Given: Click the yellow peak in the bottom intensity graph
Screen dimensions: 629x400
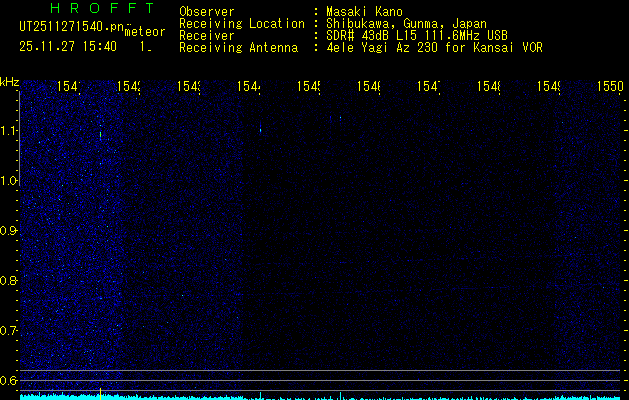Looking at the screenshot, I should (x=100, y=393).
